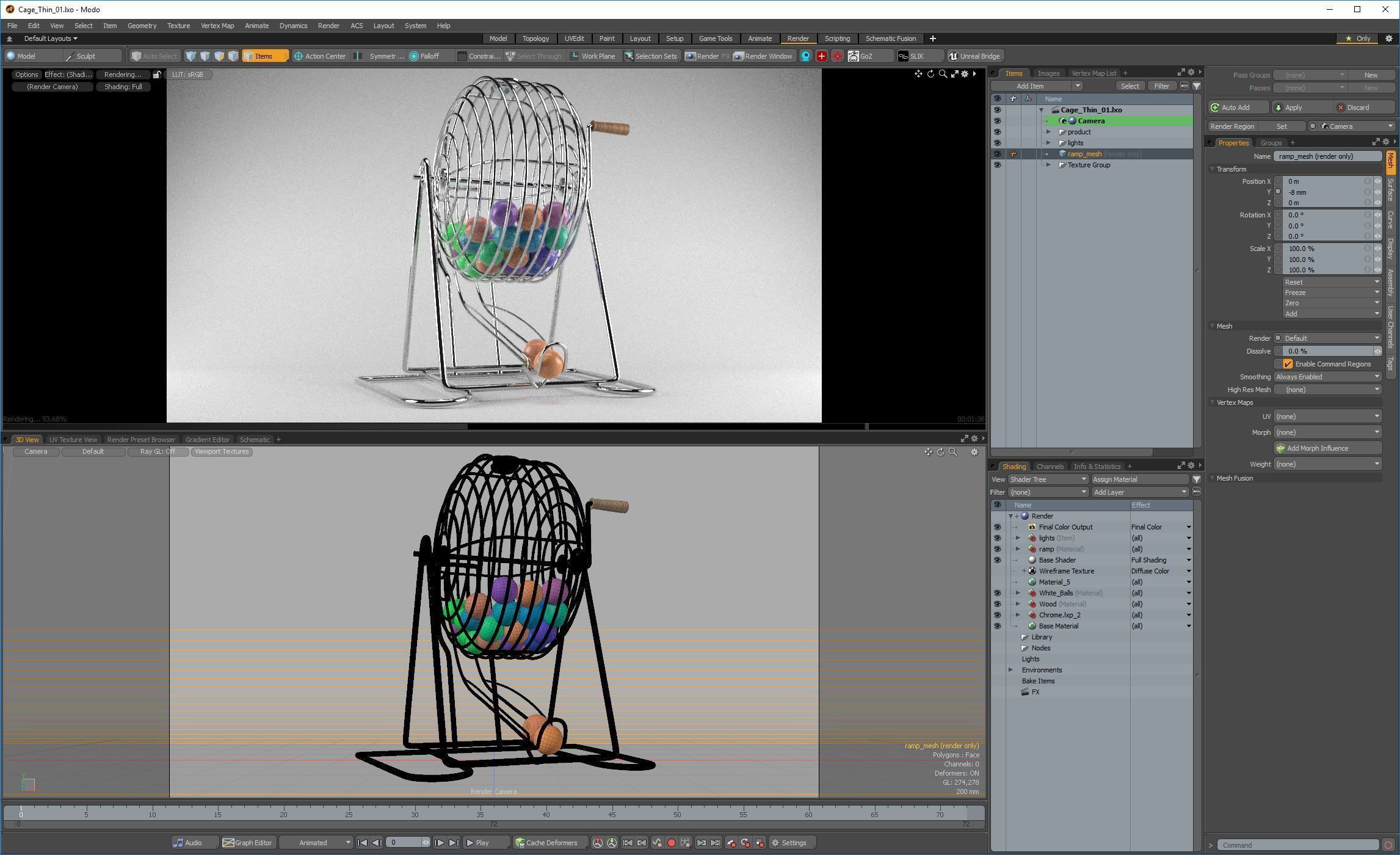
Task: Click the 3D view gear settings icon
Action: pos(974,452)
